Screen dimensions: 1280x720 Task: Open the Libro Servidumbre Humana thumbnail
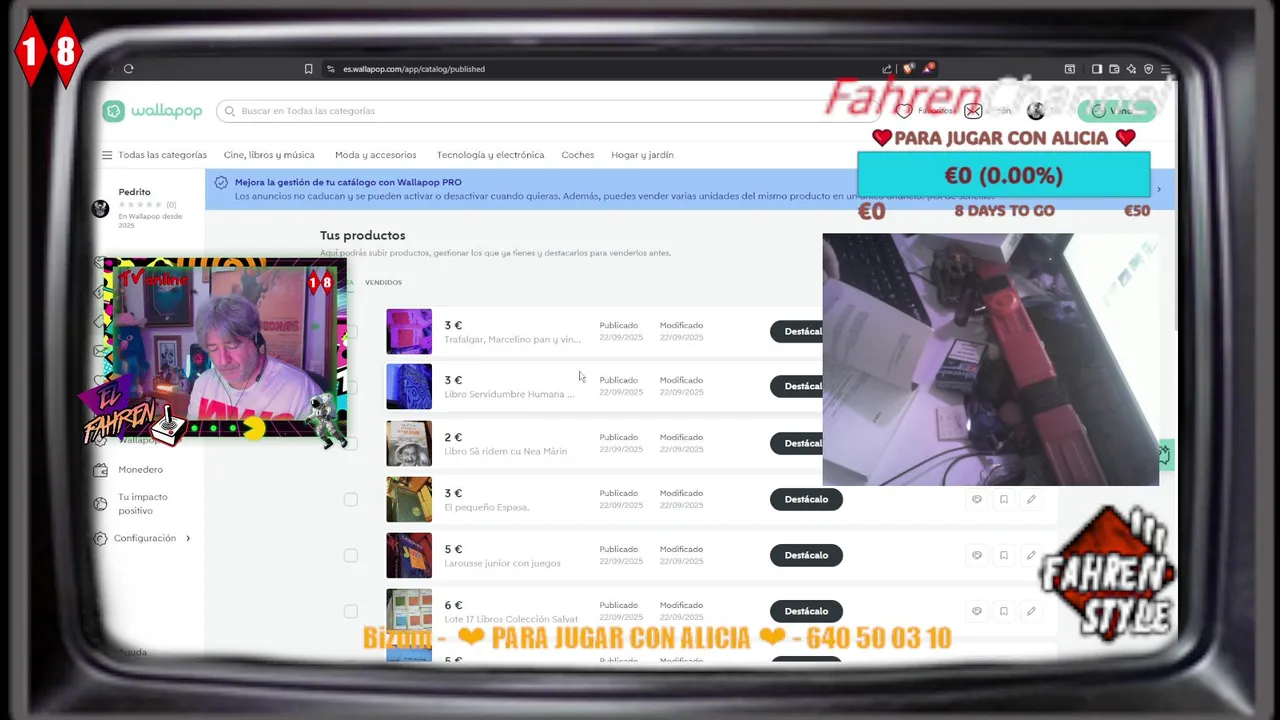409,387
